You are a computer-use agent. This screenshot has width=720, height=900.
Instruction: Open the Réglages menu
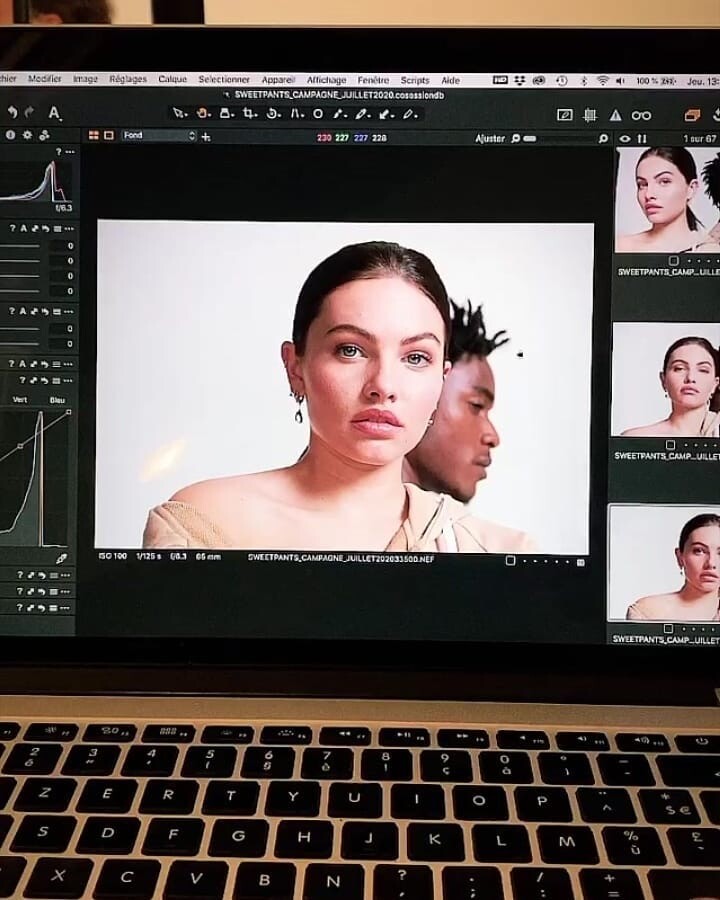[128, 80]
